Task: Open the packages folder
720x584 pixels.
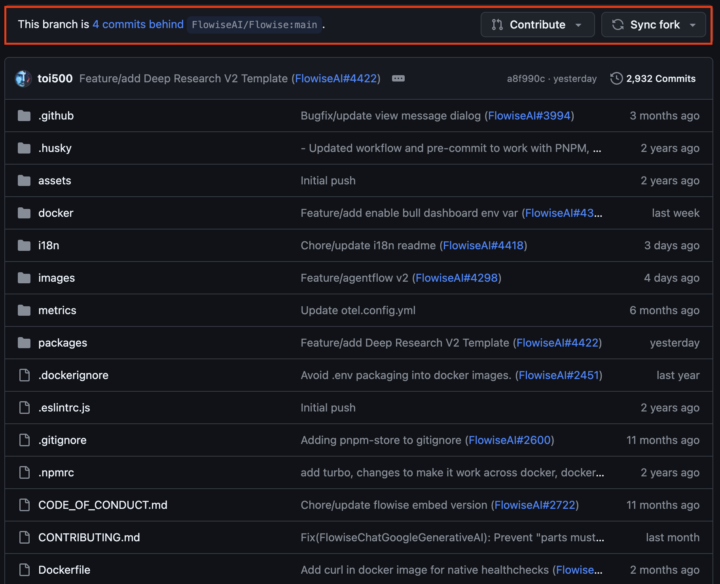Action: (x=62, y=343)
